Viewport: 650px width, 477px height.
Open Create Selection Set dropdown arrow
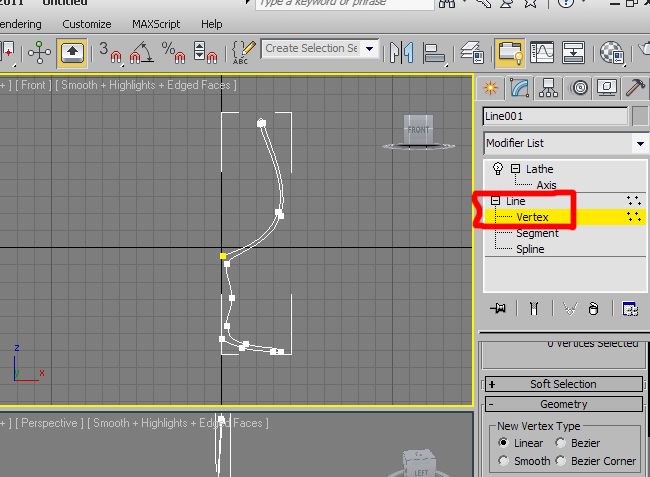coord(369,48)
